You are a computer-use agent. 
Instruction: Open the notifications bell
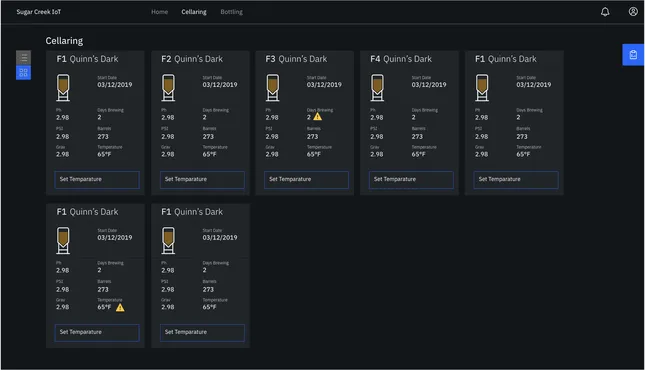(x=605, y=12)
